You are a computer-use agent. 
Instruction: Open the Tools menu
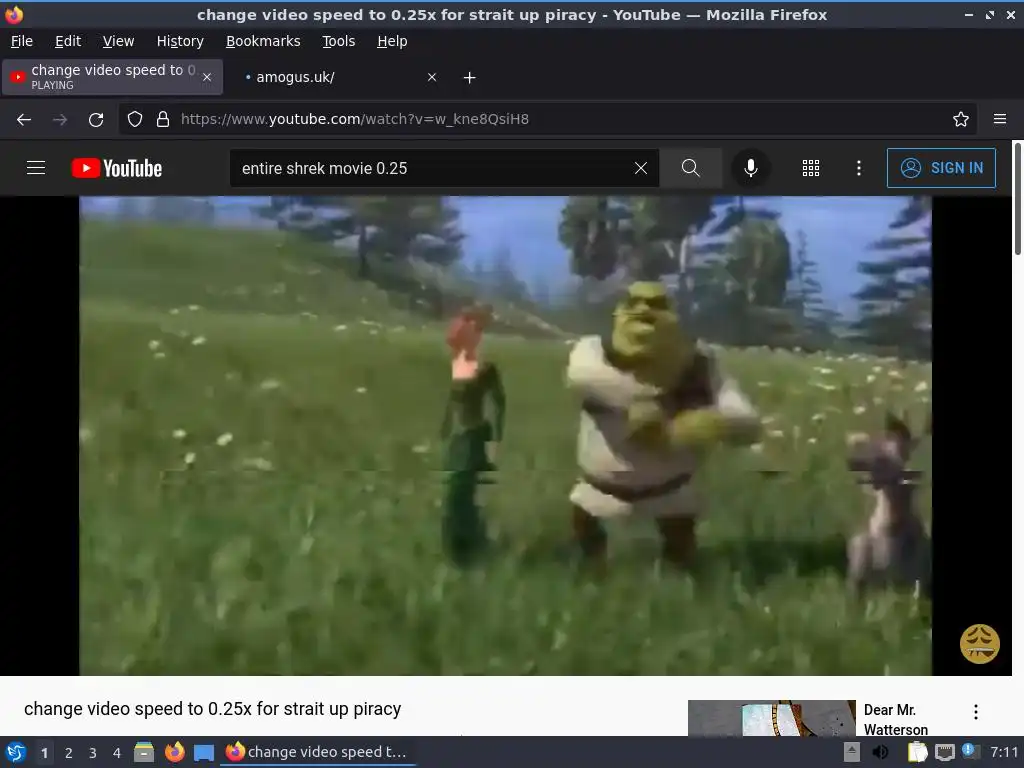(x=338, y=41)
